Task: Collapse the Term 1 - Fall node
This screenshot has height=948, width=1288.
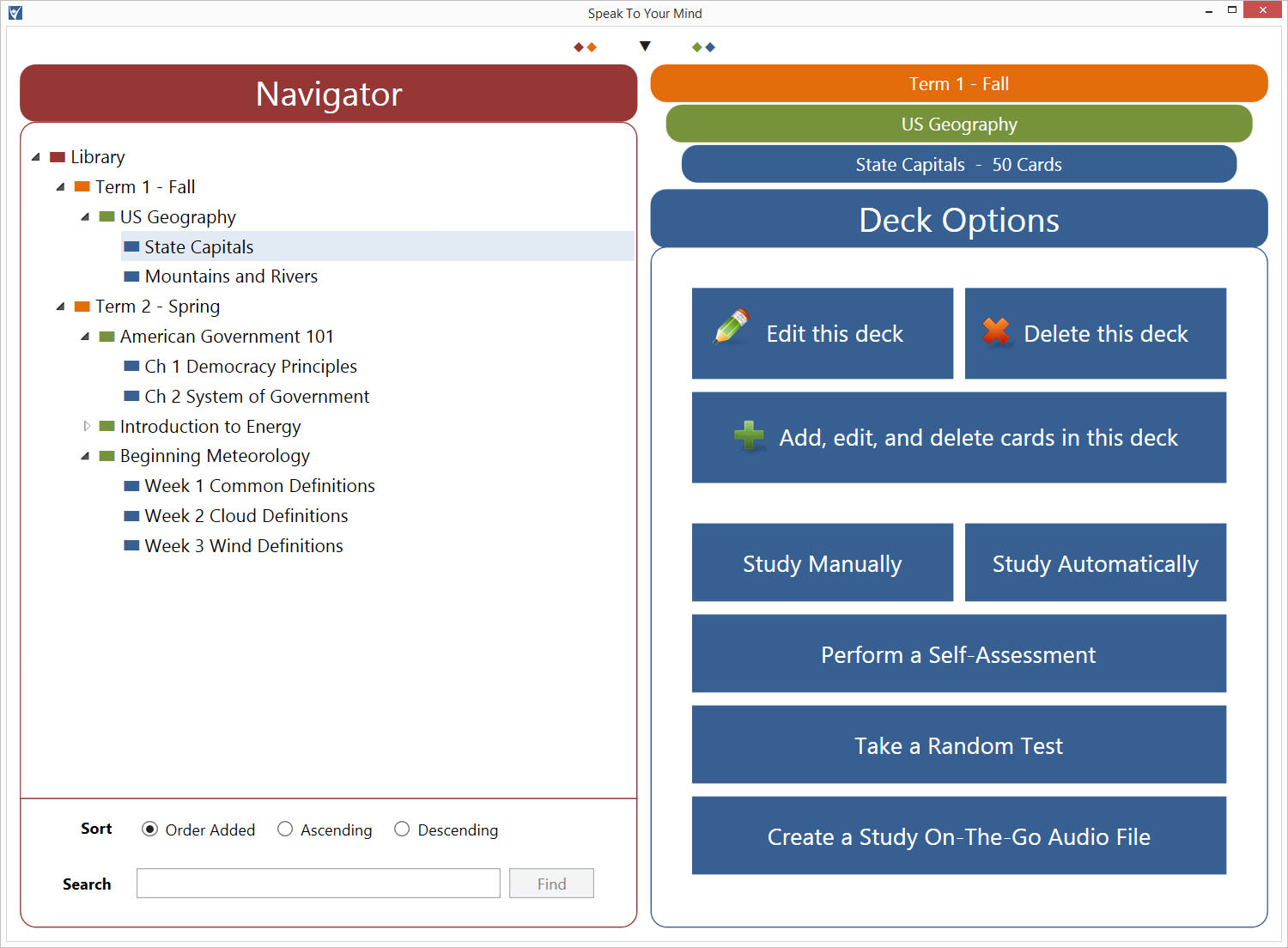Action: [x=60, y=186]
